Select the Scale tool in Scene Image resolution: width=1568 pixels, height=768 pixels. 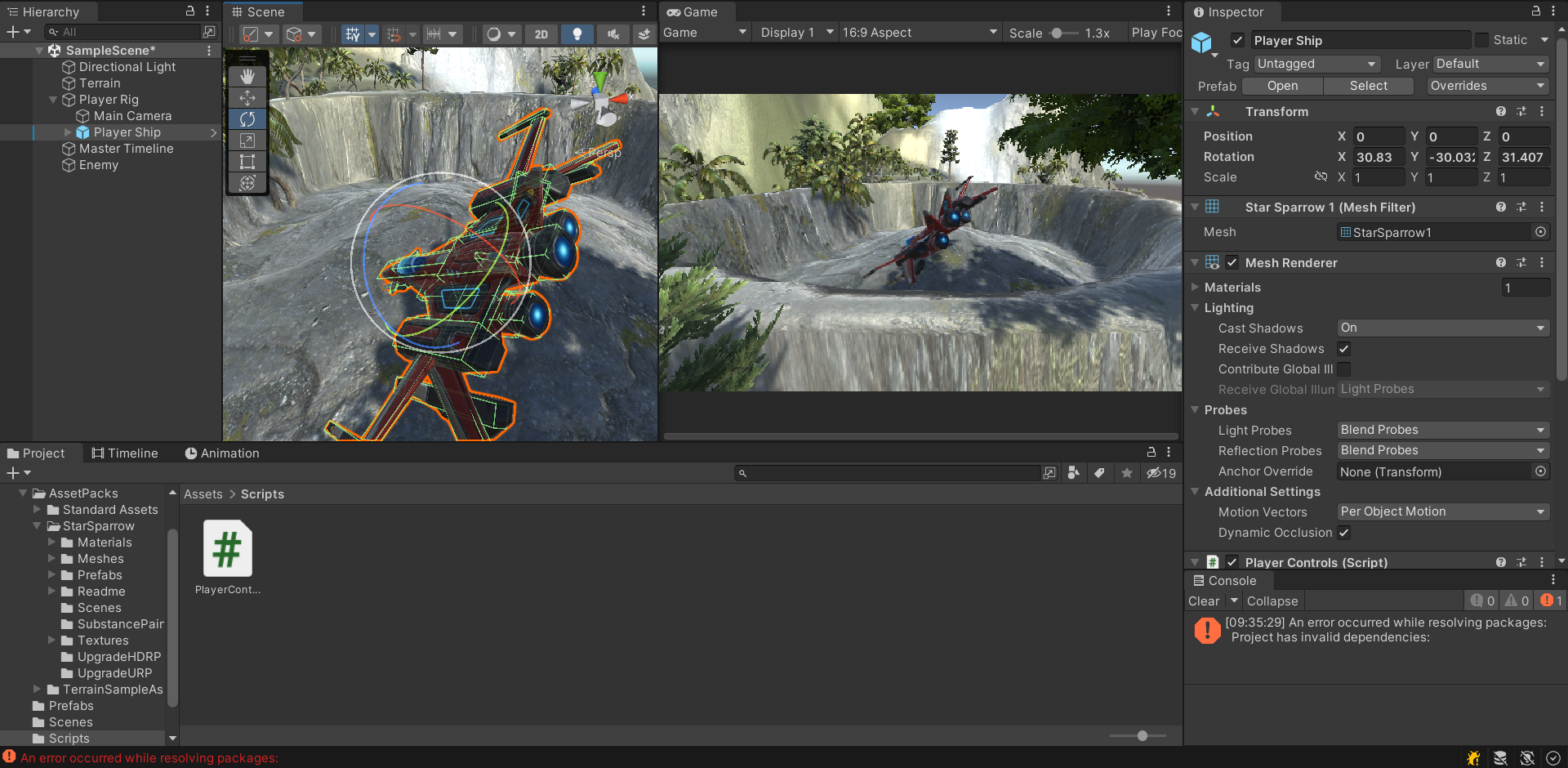[x=247, y=141]
